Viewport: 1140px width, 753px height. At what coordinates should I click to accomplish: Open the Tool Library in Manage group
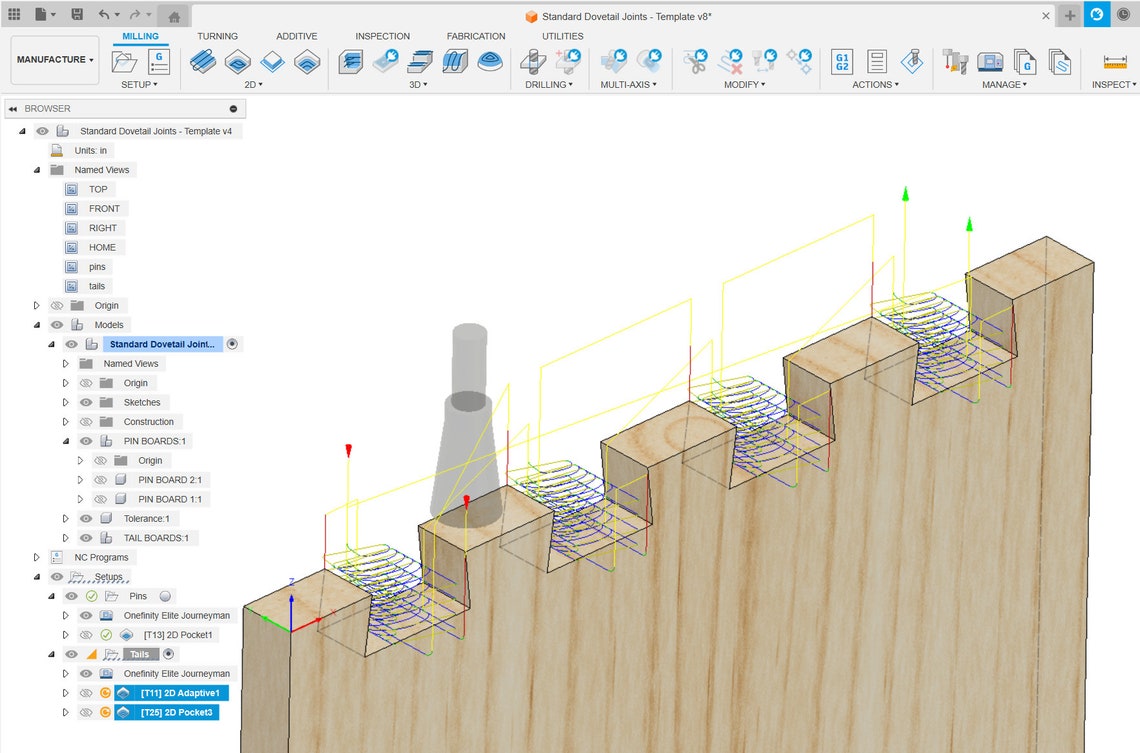pyautogui.click(x=955, y=63)
